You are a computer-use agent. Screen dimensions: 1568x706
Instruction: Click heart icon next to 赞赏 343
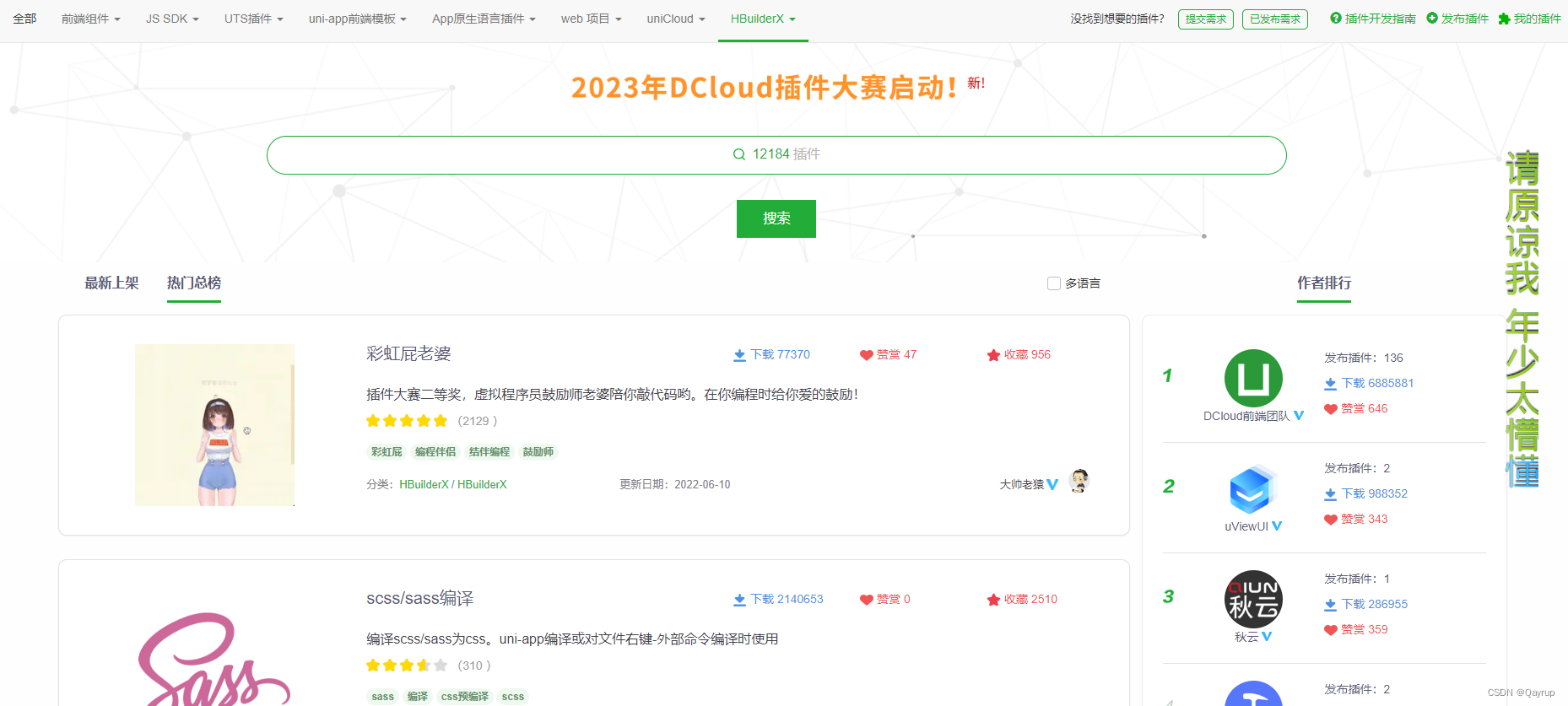pos(1331,520)
